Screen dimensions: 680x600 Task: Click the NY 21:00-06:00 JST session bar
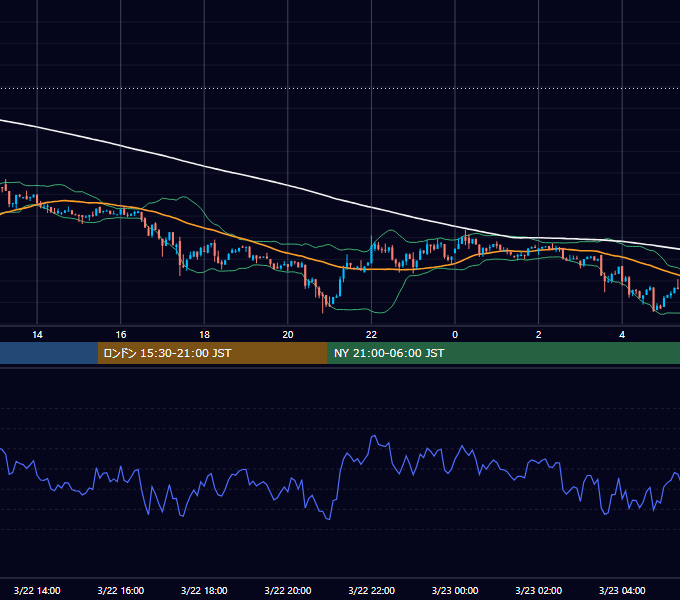(x=503, y=353)
